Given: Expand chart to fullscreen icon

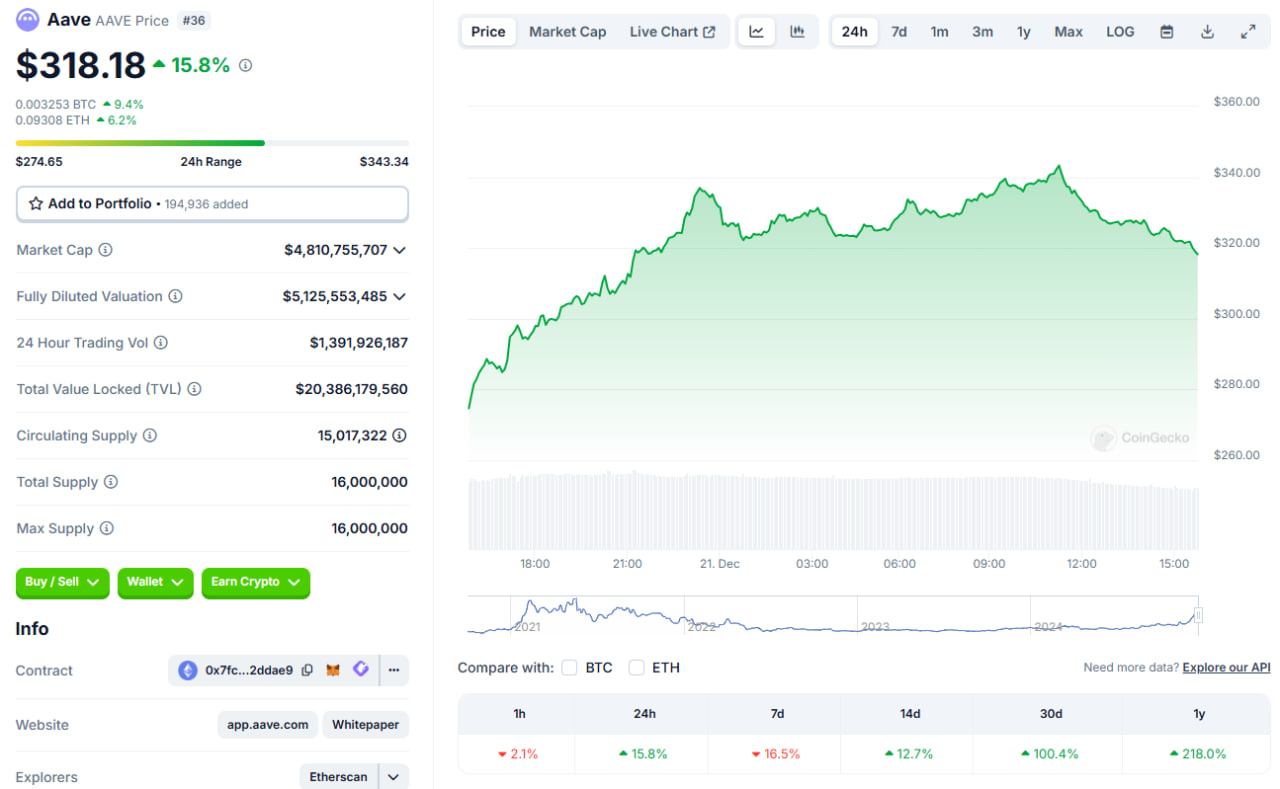Looking at the screenshot, I should [x=1248, y=32].
